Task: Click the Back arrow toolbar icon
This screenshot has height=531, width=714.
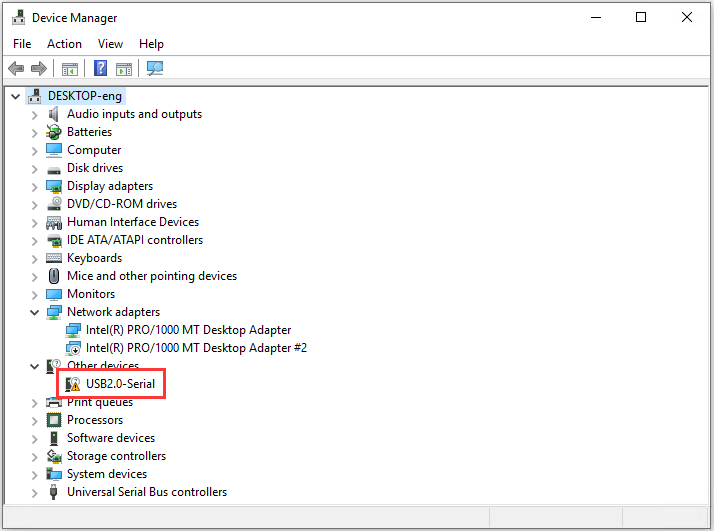Action: (x=16, y=69)
